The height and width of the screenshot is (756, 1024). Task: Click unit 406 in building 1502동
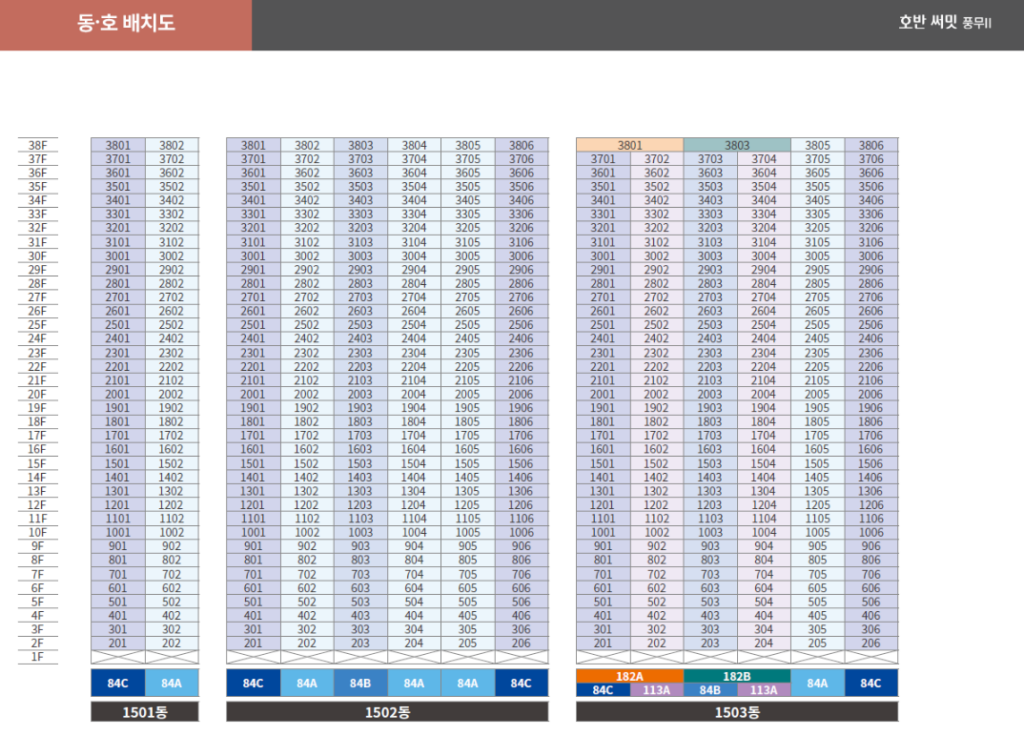coord(521,616)
